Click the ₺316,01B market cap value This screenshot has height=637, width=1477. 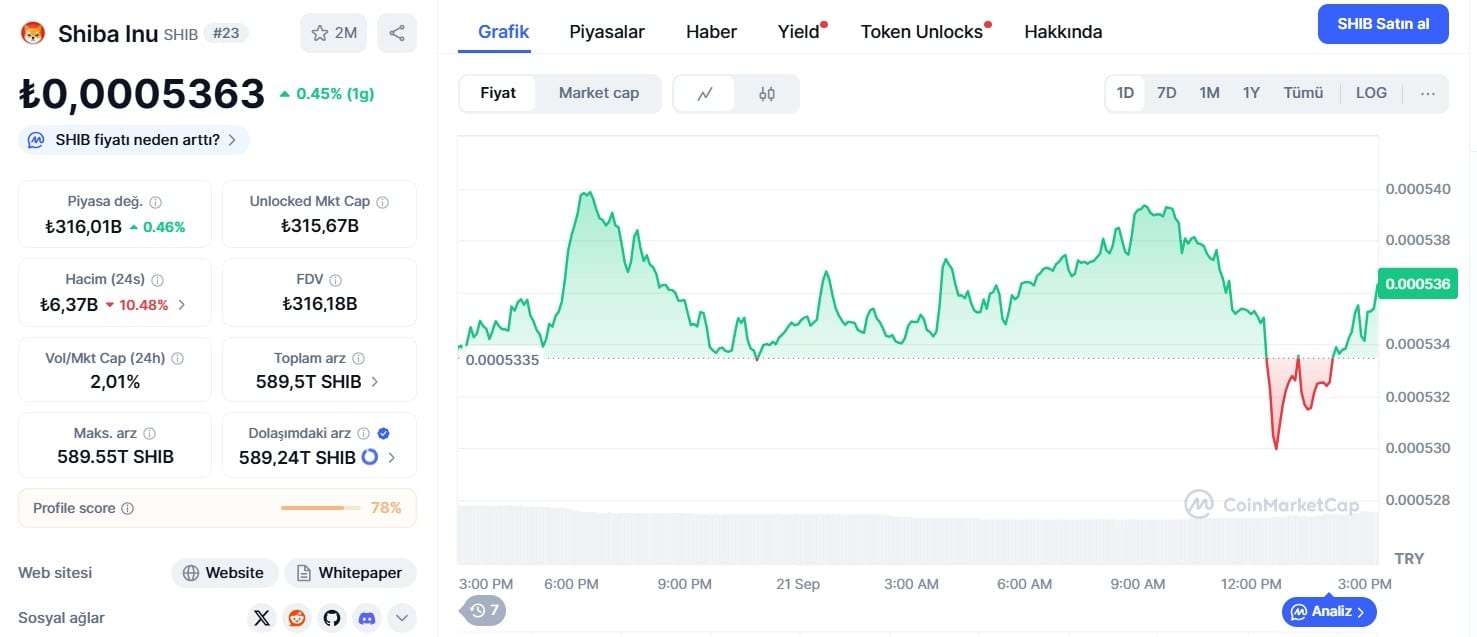(83, 227)
